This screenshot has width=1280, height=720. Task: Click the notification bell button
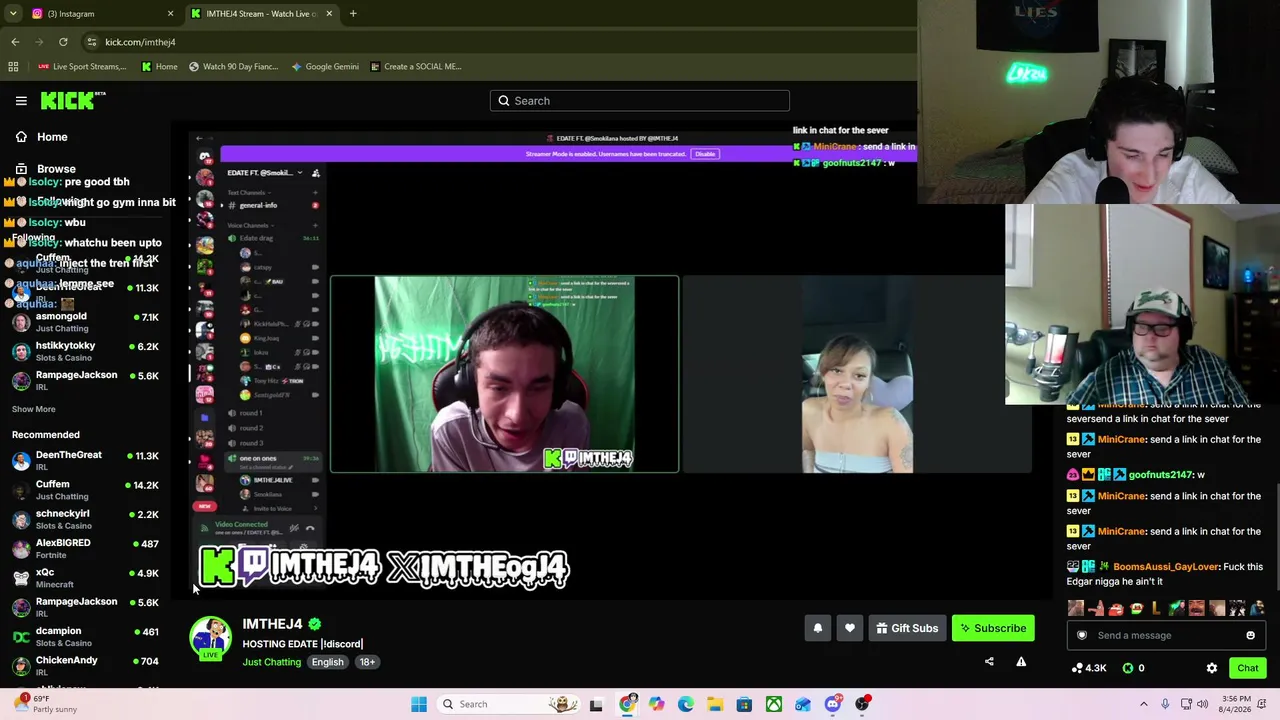click(x=818, y=628)
